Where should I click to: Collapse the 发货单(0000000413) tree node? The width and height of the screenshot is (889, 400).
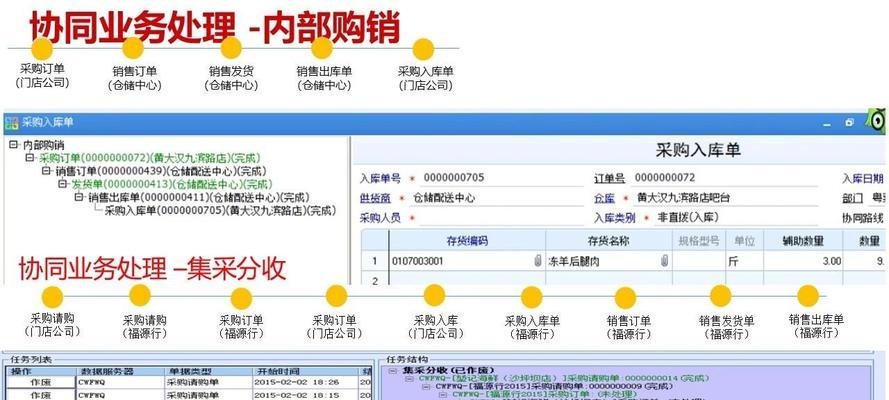(x=63, y=184)
